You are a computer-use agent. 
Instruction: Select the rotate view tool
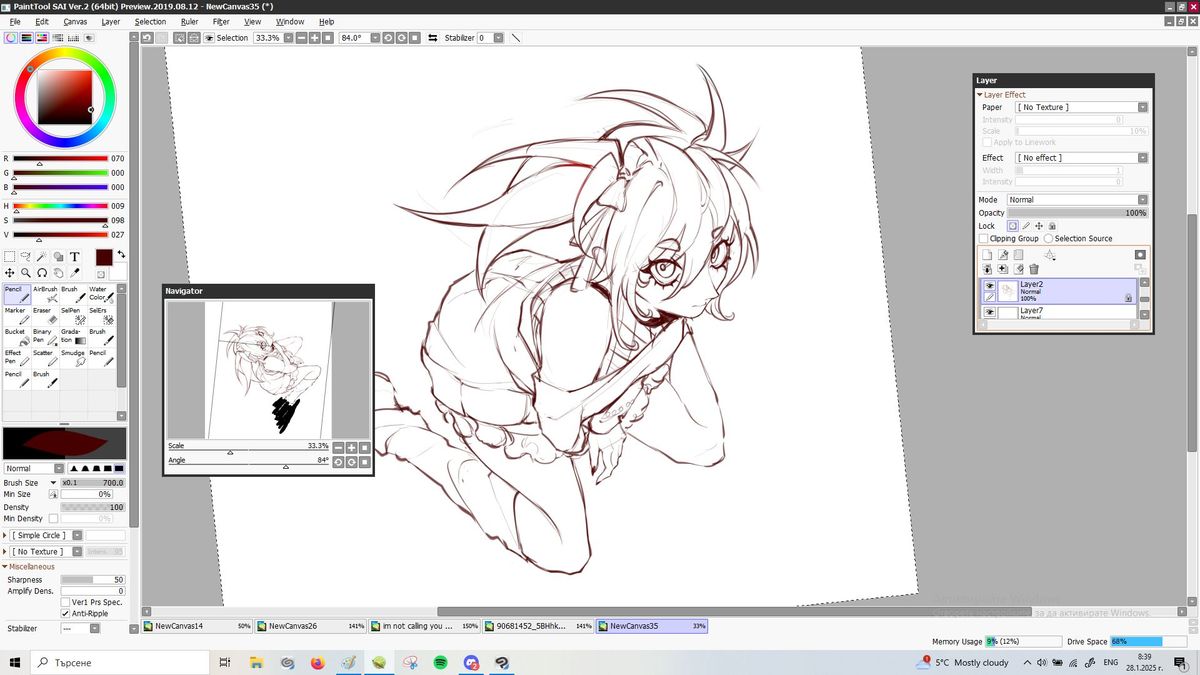point(42,272)
